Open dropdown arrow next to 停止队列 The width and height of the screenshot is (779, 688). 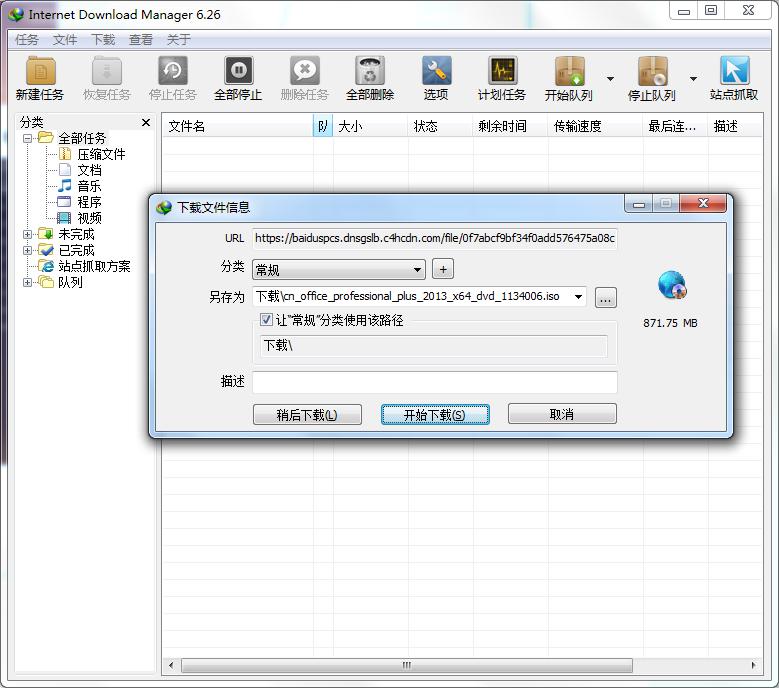click(694, 78)
